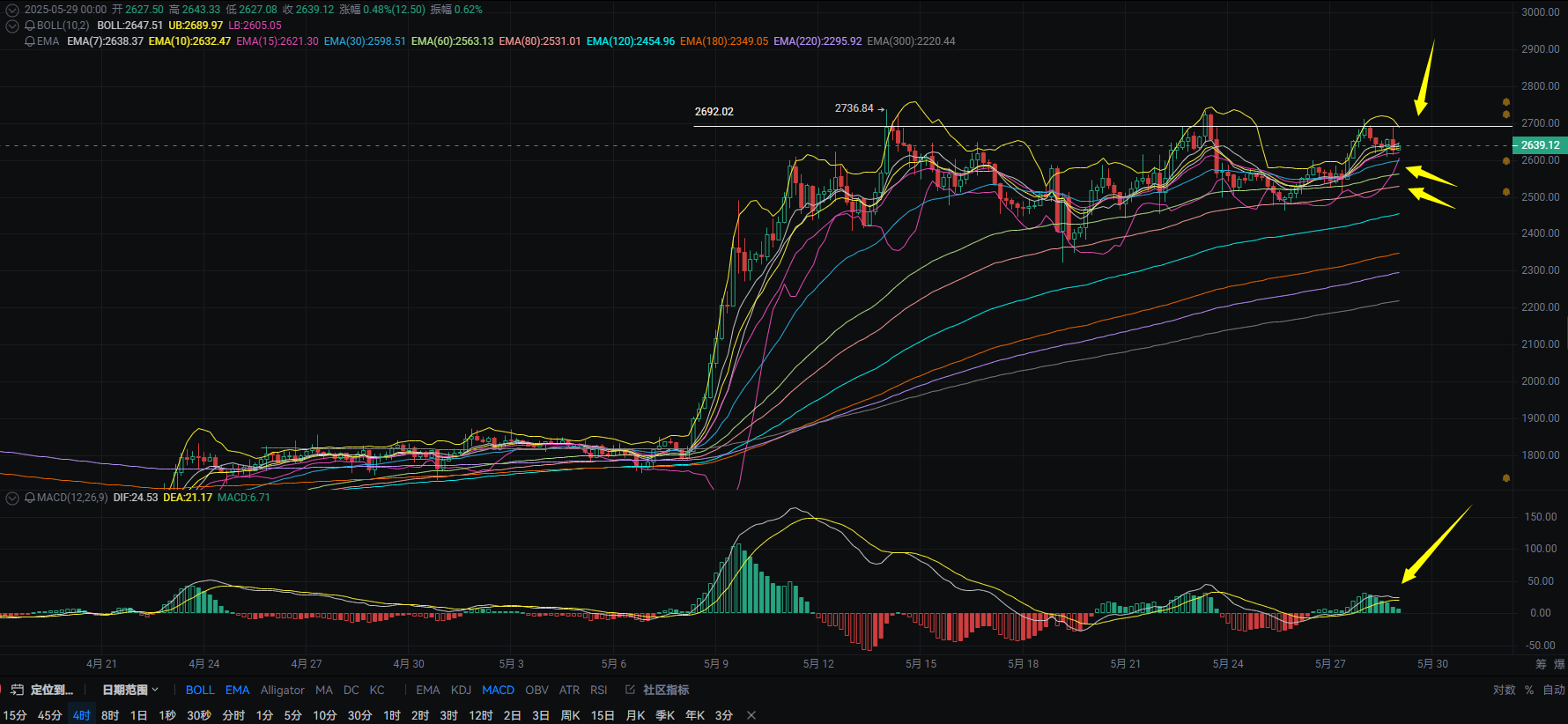Screen dimensions: 1568x724
Task: Switch to the 15分 timeframe
Action: tap(15, 715)
